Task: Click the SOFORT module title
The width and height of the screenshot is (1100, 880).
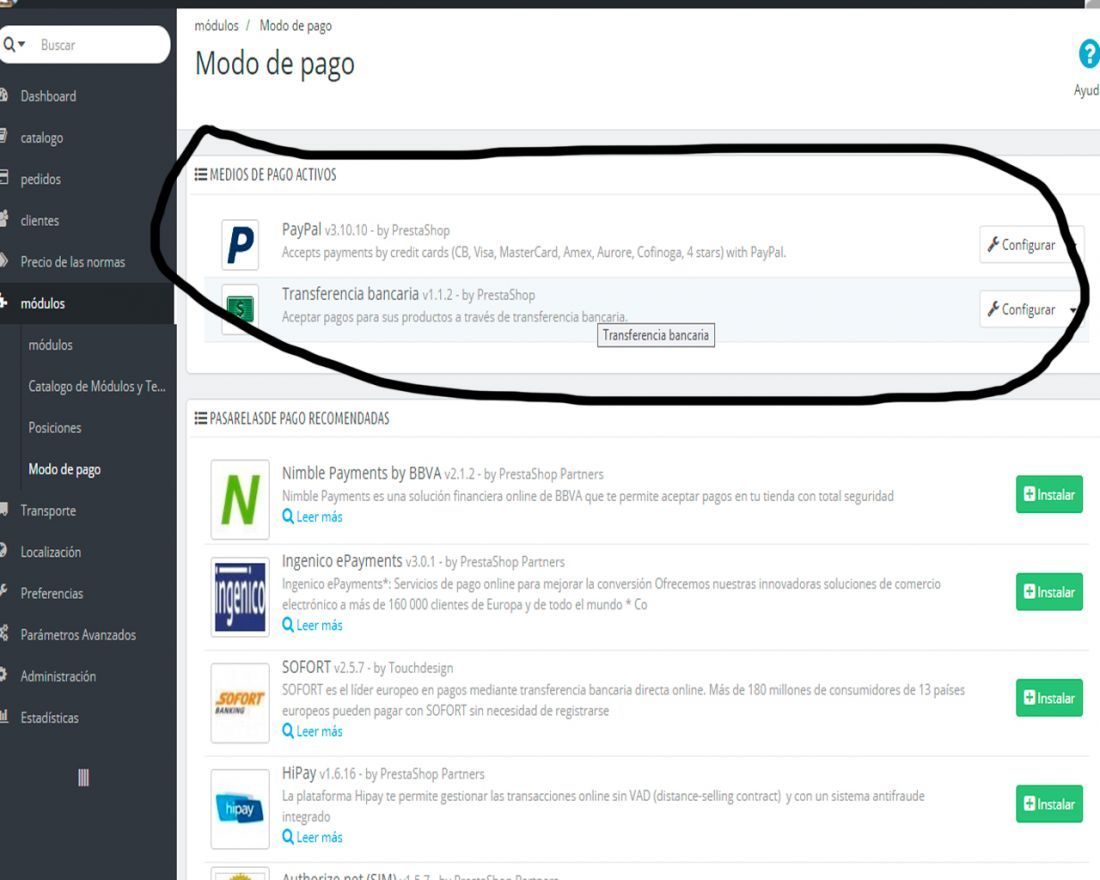Action: 306,667
